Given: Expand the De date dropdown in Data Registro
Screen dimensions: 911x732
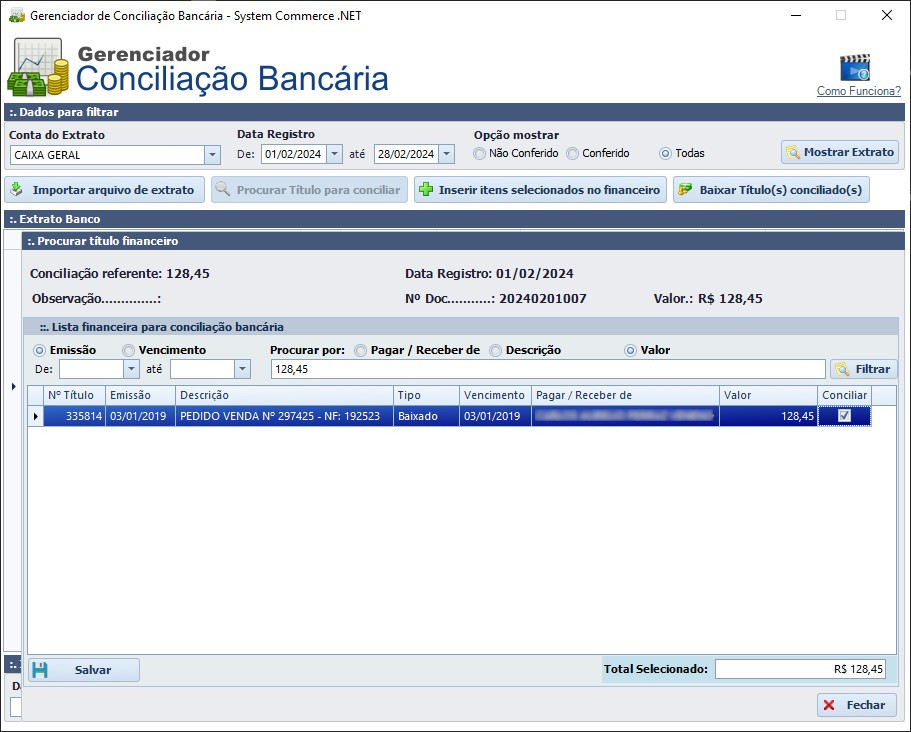Looking at the screenshot, I should point(334,156).
